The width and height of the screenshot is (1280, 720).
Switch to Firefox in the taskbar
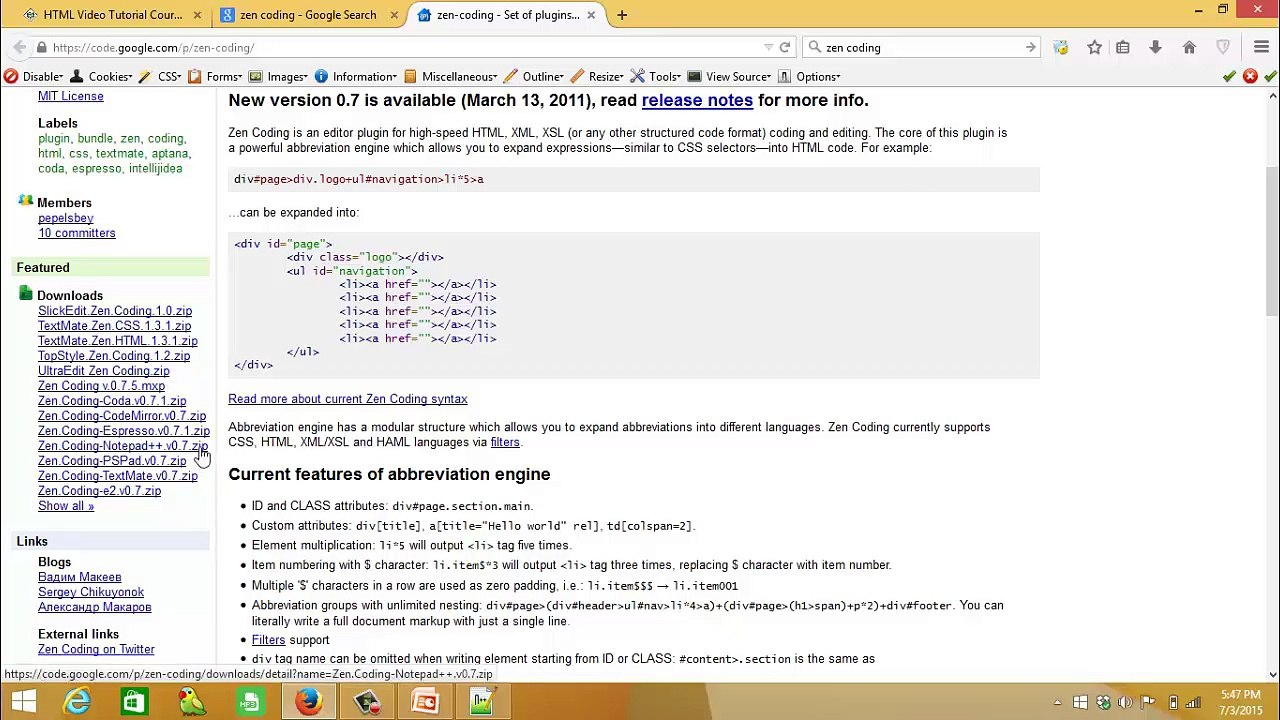[x=309, y=702]
